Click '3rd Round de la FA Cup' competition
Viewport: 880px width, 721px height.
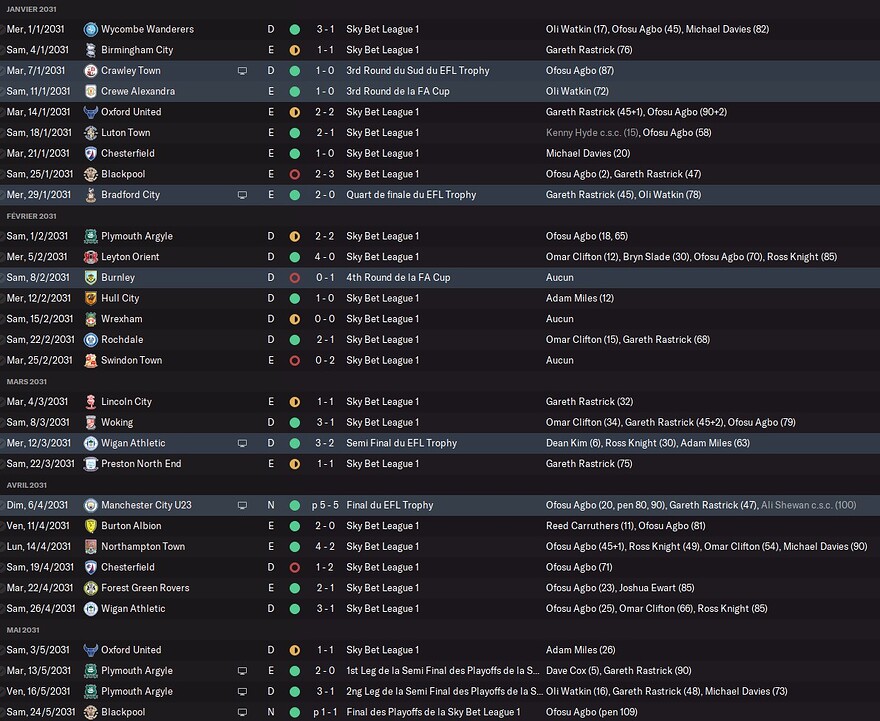[398, 91]
